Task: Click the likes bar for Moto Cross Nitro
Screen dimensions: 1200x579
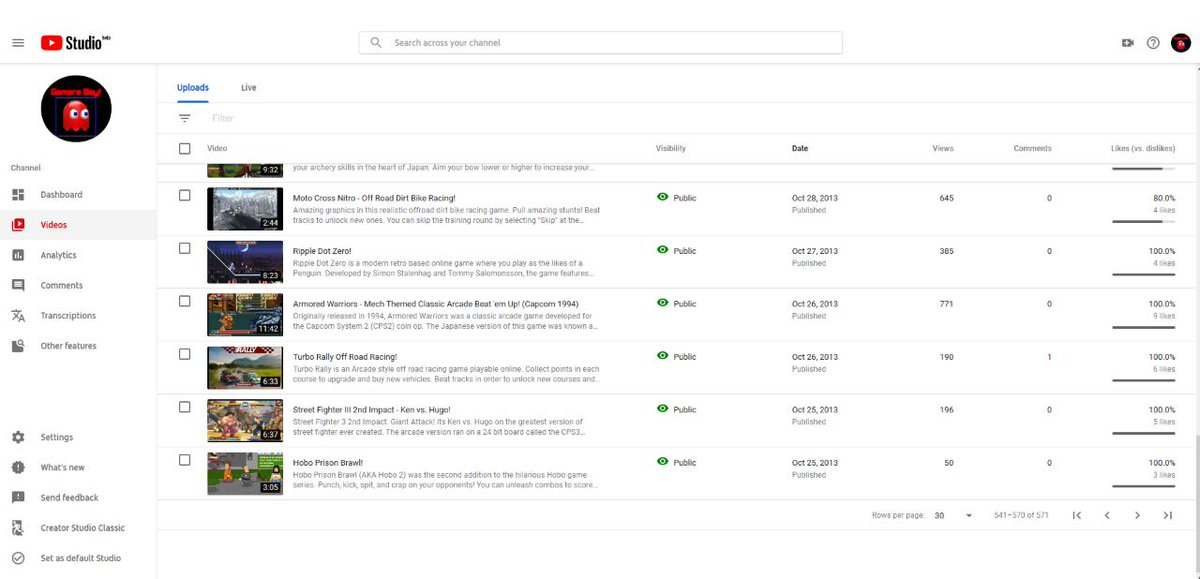Action: [1143, 221]
